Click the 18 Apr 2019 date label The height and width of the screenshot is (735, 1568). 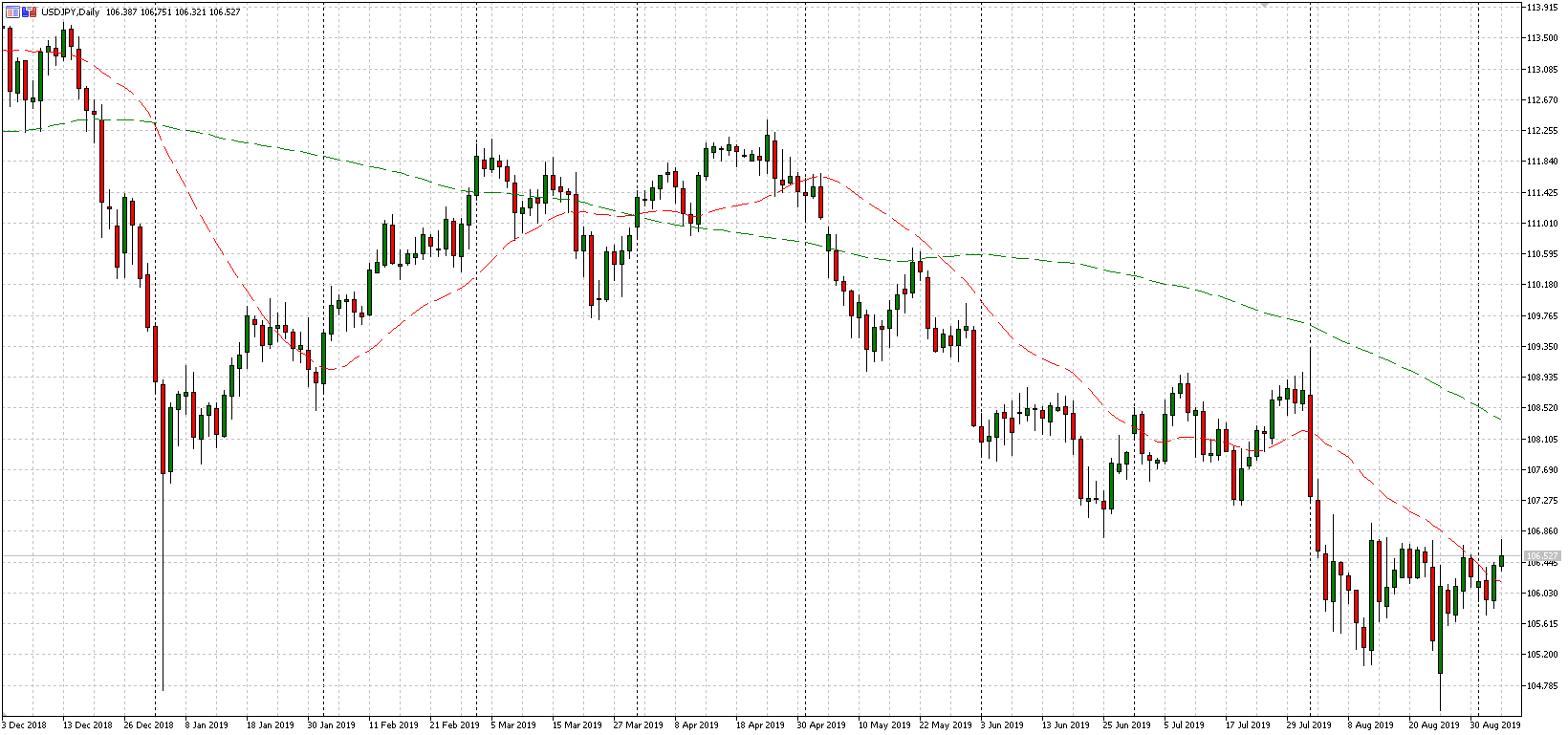point(761,725)
